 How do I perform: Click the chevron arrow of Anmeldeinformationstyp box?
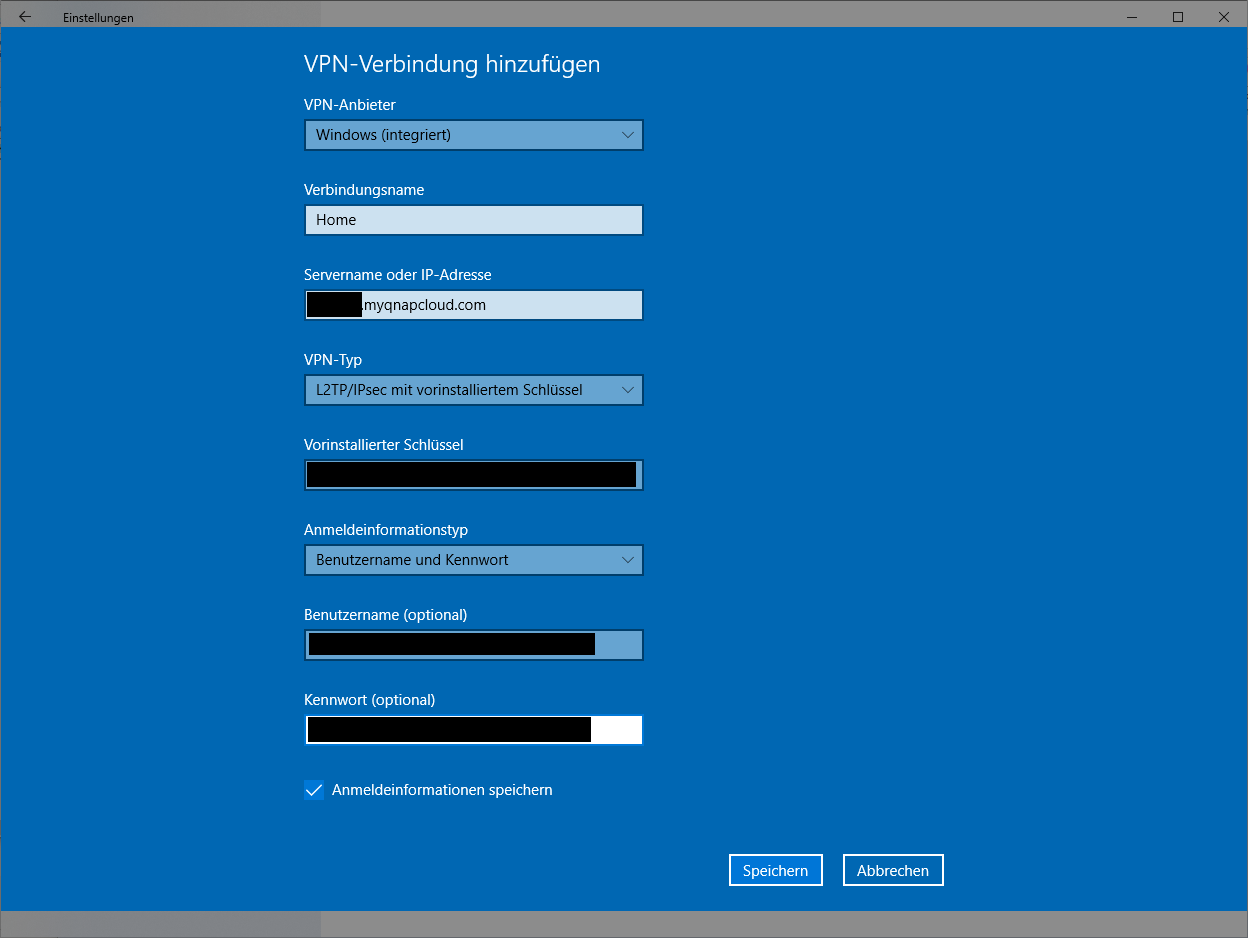(627, 560)
